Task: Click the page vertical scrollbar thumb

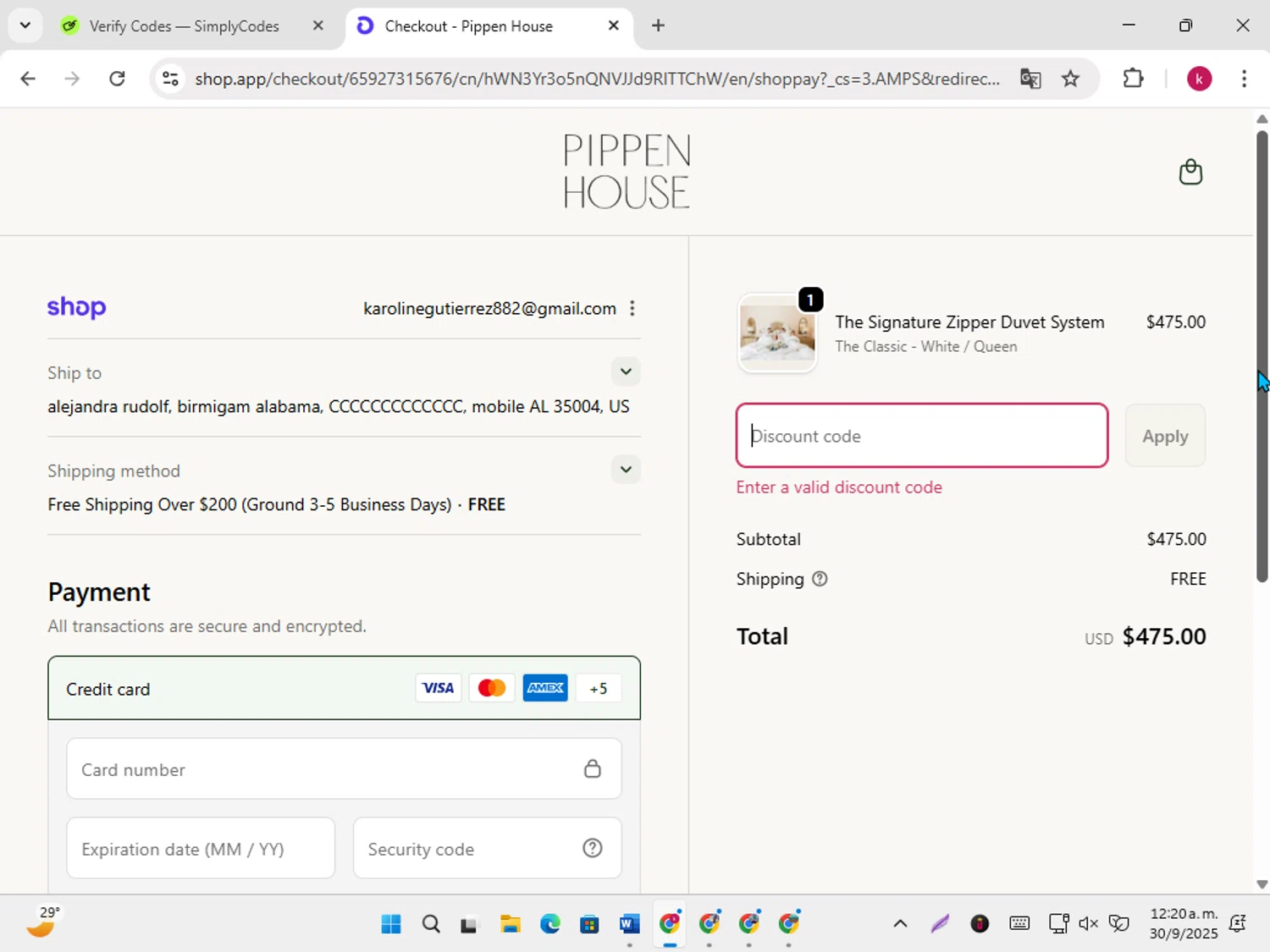Action: point(1262,355)
